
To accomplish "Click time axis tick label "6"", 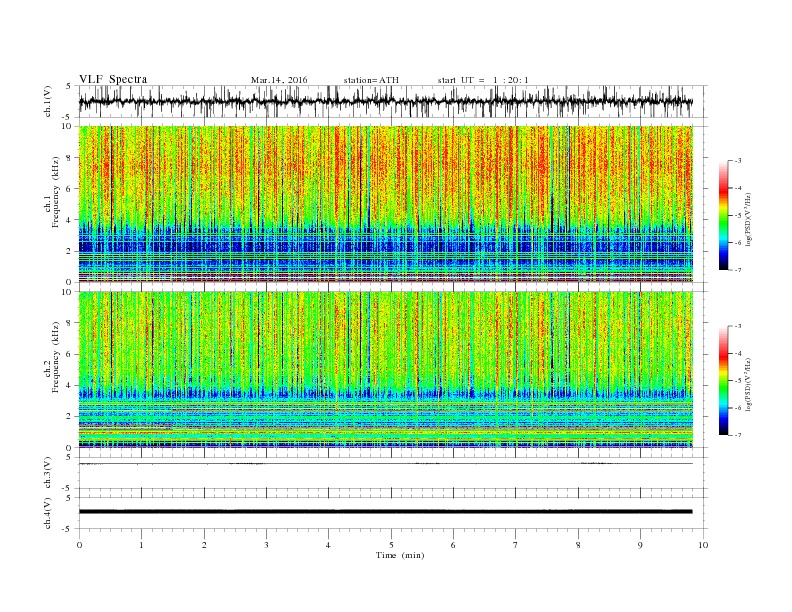I will pyautogui.click(x=453, y=545).
